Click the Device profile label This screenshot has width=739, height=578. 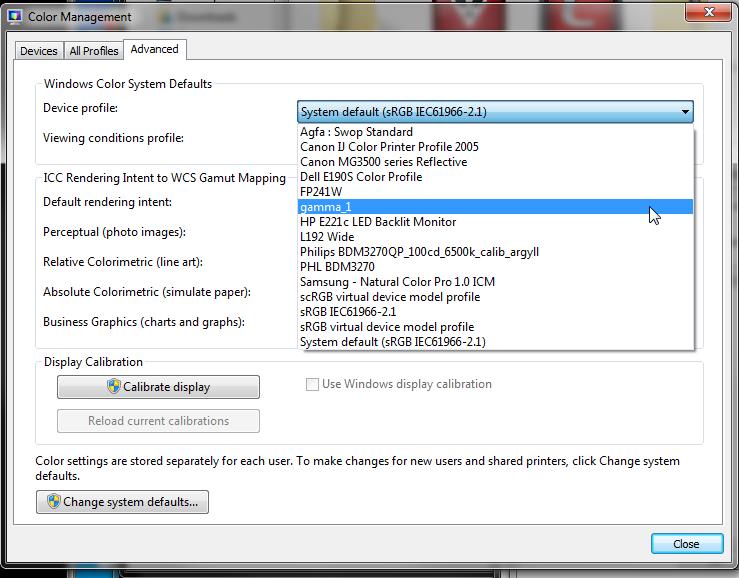81,108
